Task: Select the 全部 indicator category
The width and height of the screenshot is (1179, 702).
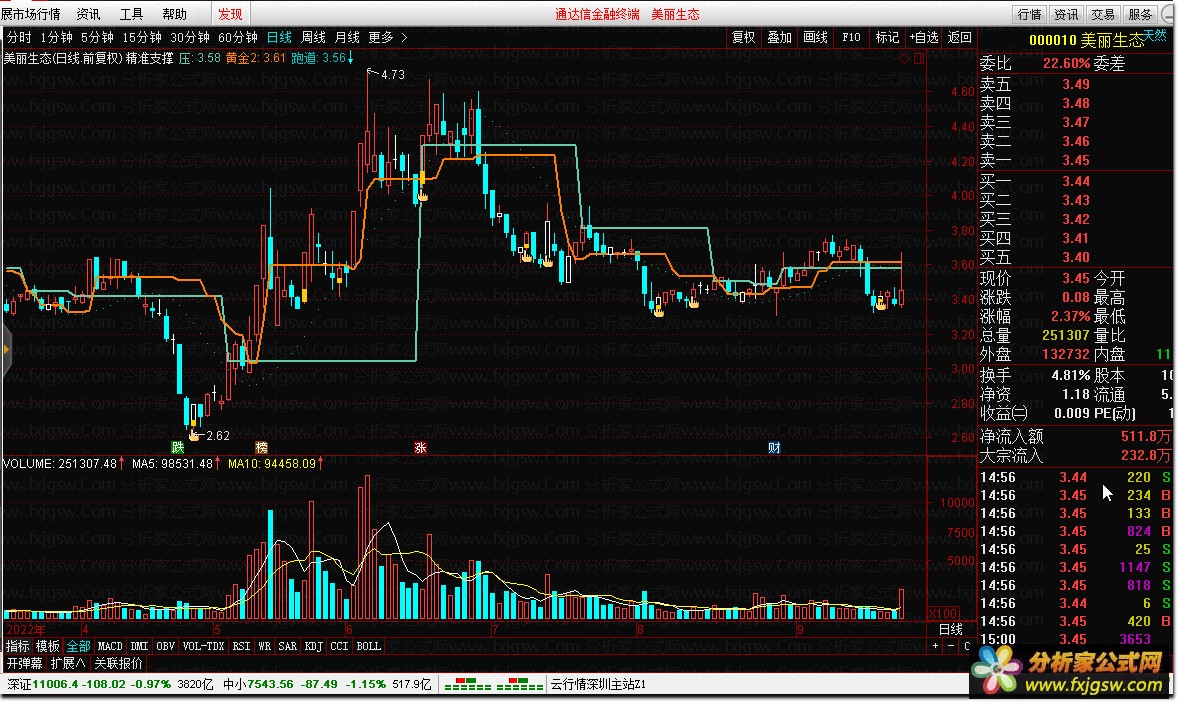Action: point(78,646)
